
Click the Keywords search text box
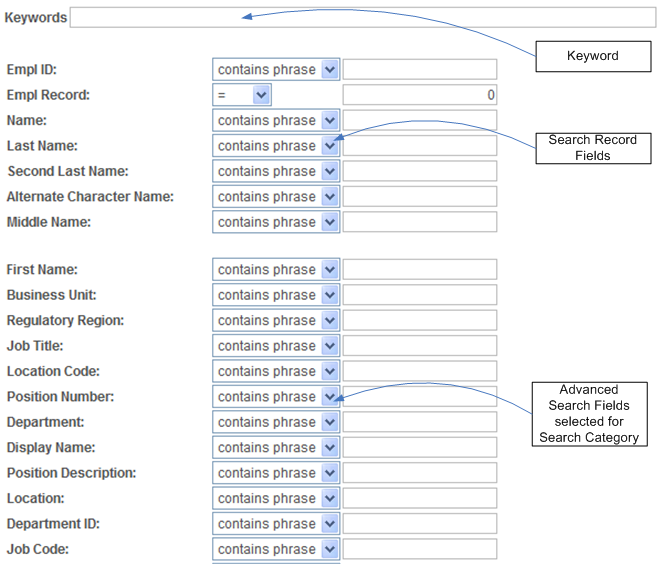(x=362, y=18)
